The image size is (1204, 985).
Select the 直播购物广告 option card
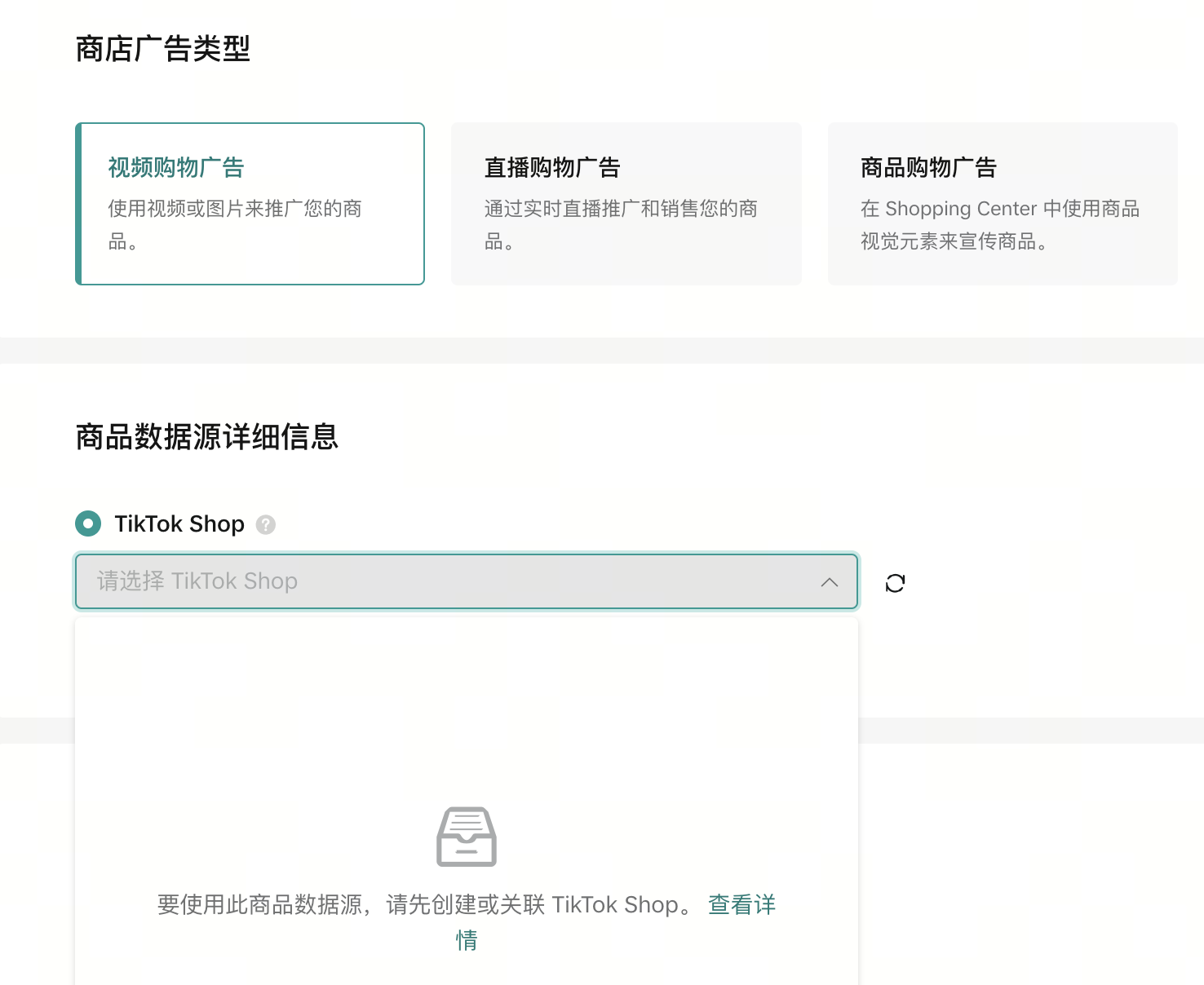pos(626,203)
